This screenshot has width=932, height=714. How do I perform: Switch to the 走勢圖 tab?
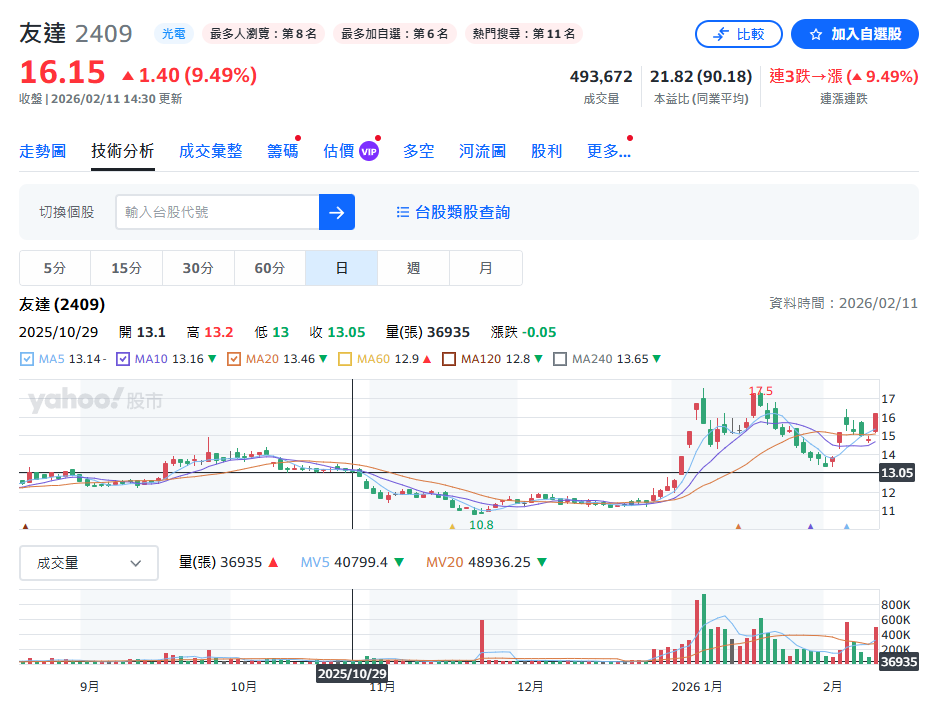pyautogui.click(x=42, y=151)
